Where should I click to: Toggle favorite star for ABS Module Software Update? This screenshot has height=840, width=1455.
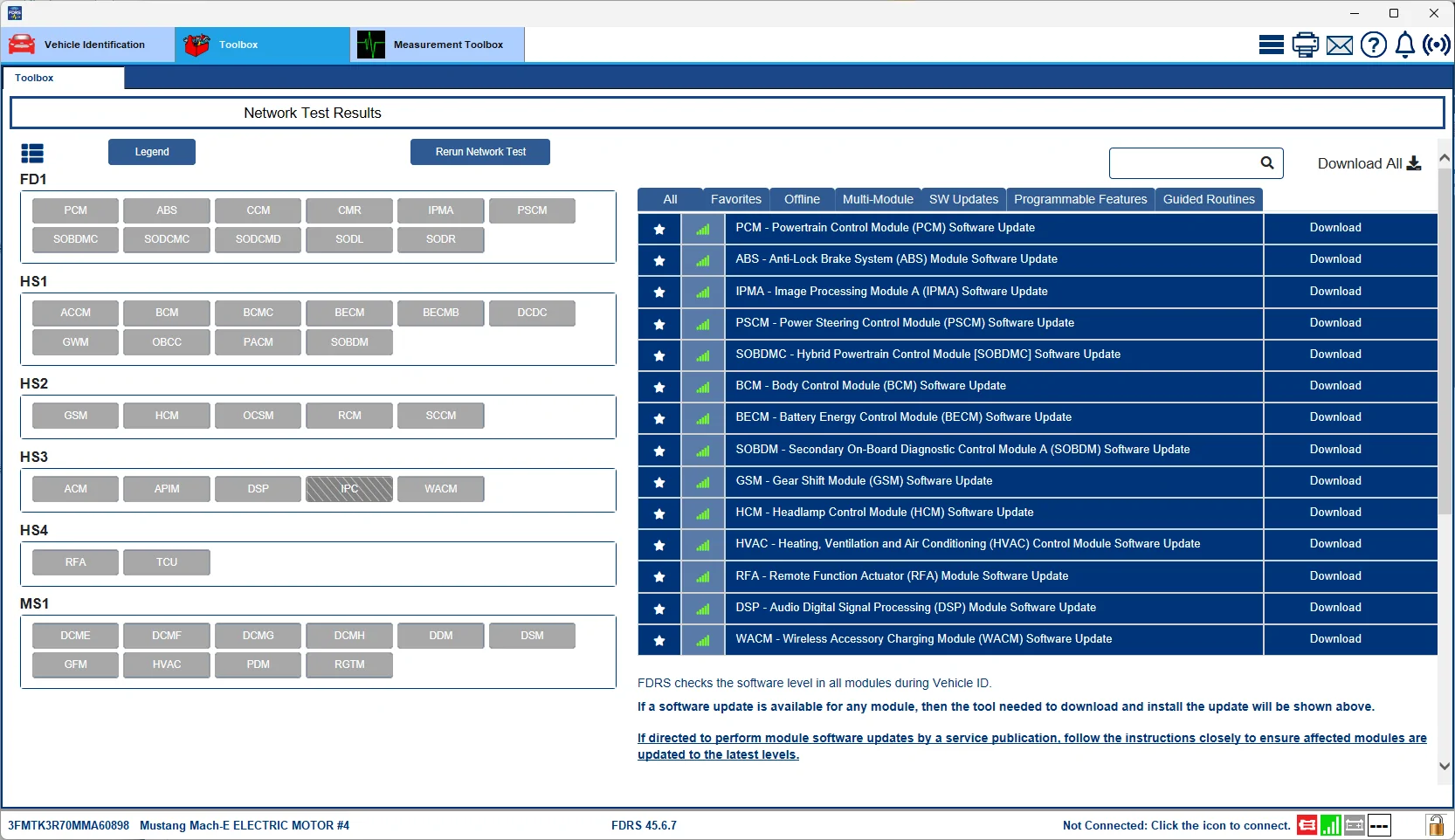coord(659,260)
